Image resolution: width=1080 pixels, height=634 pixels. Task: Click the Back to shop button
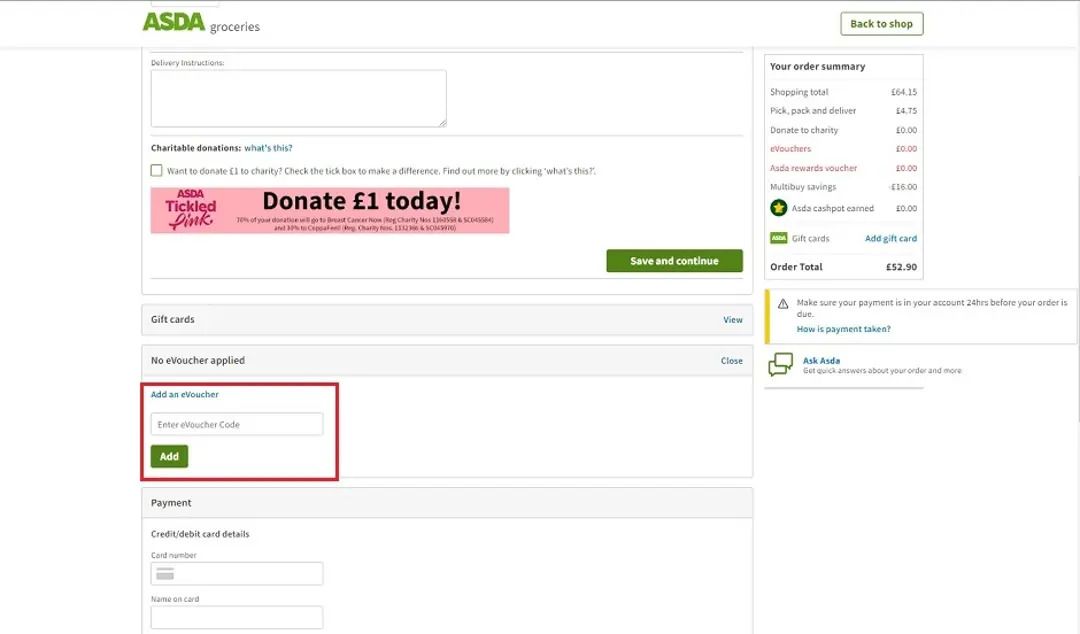880,23
